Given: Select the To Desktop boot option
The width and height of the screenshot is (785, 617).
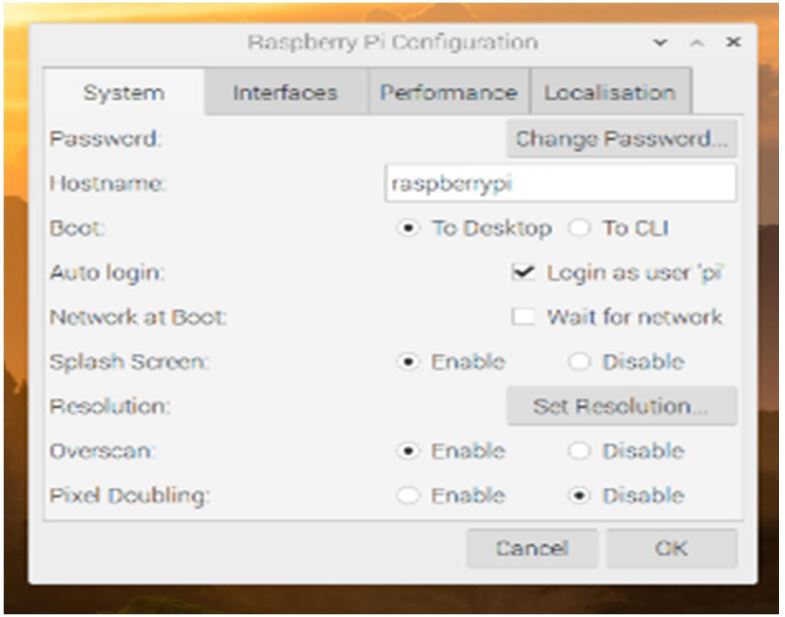Looking at the screenshot, I should 408,228.
